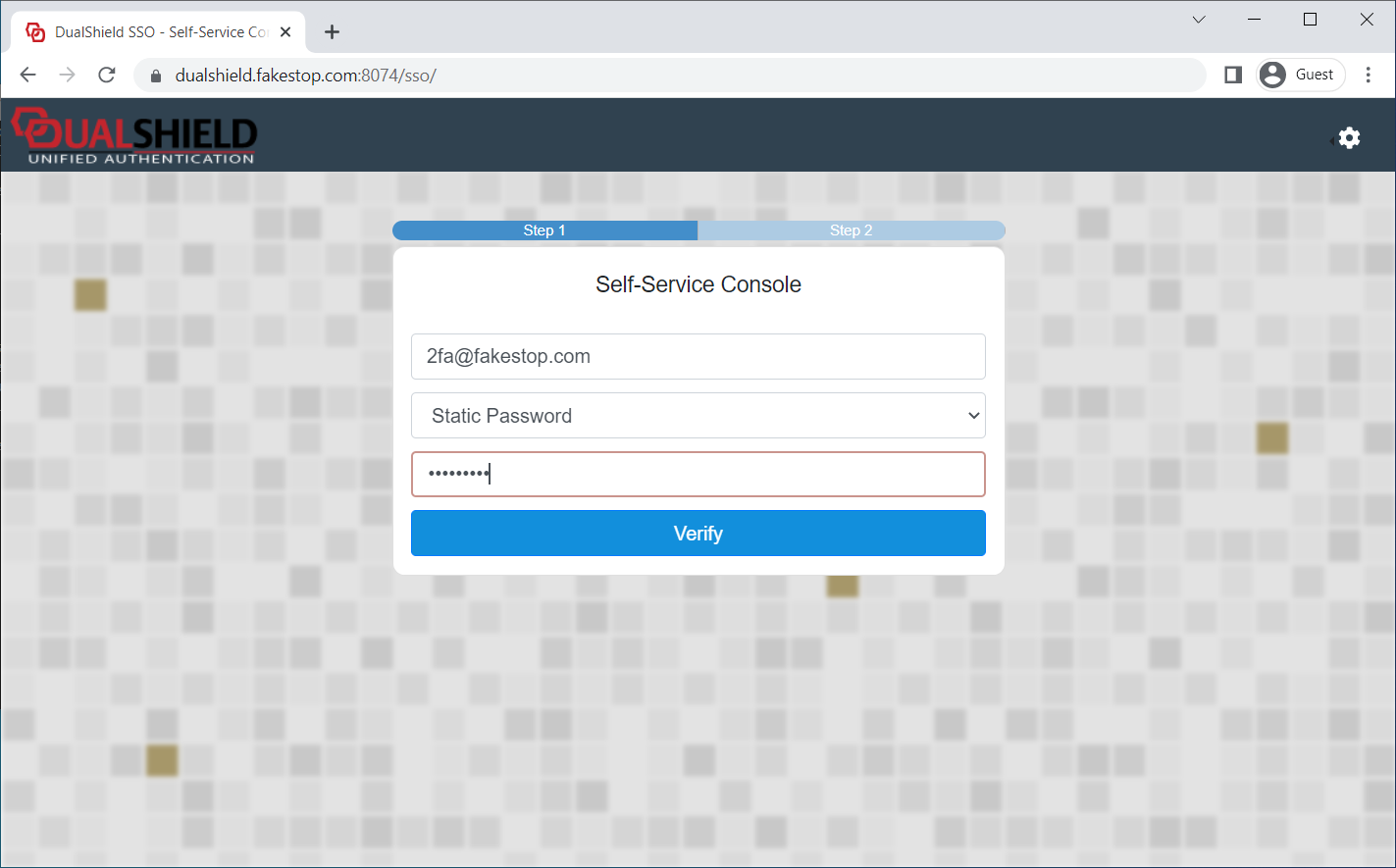Go back to the previous page

pos(28,76)
